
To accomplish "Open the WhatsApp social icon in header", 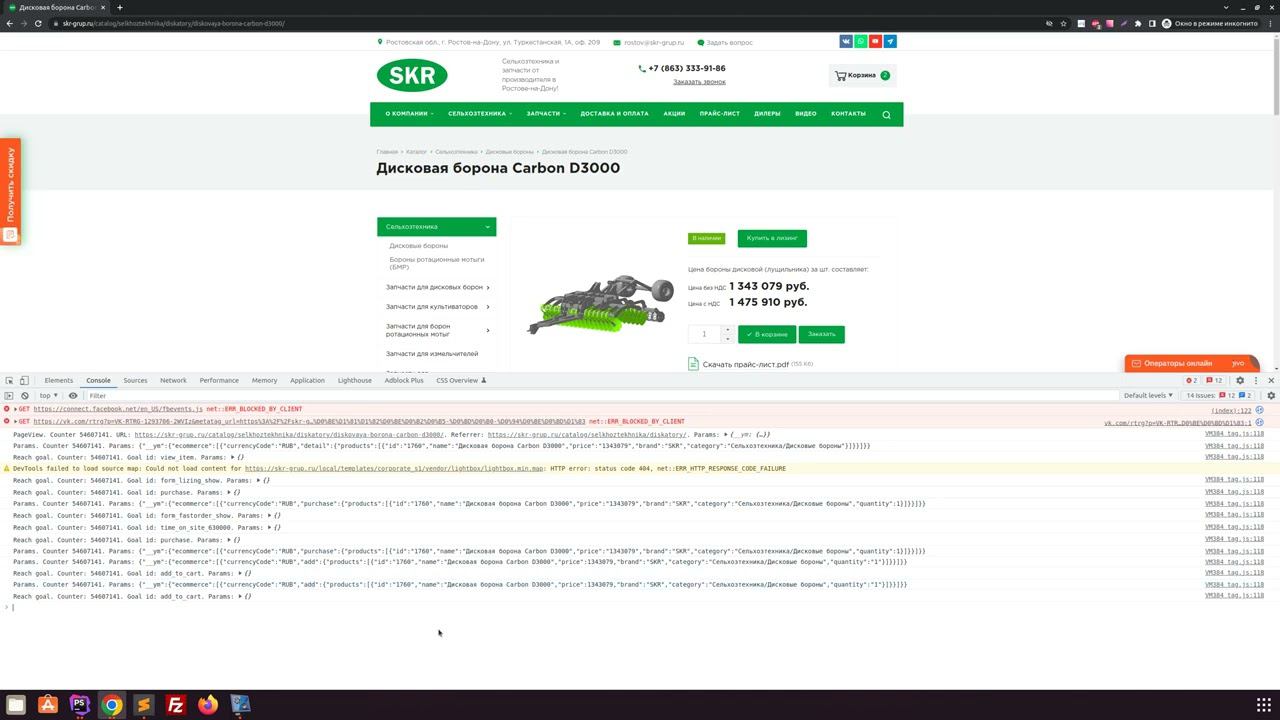I will coord(860,42).
